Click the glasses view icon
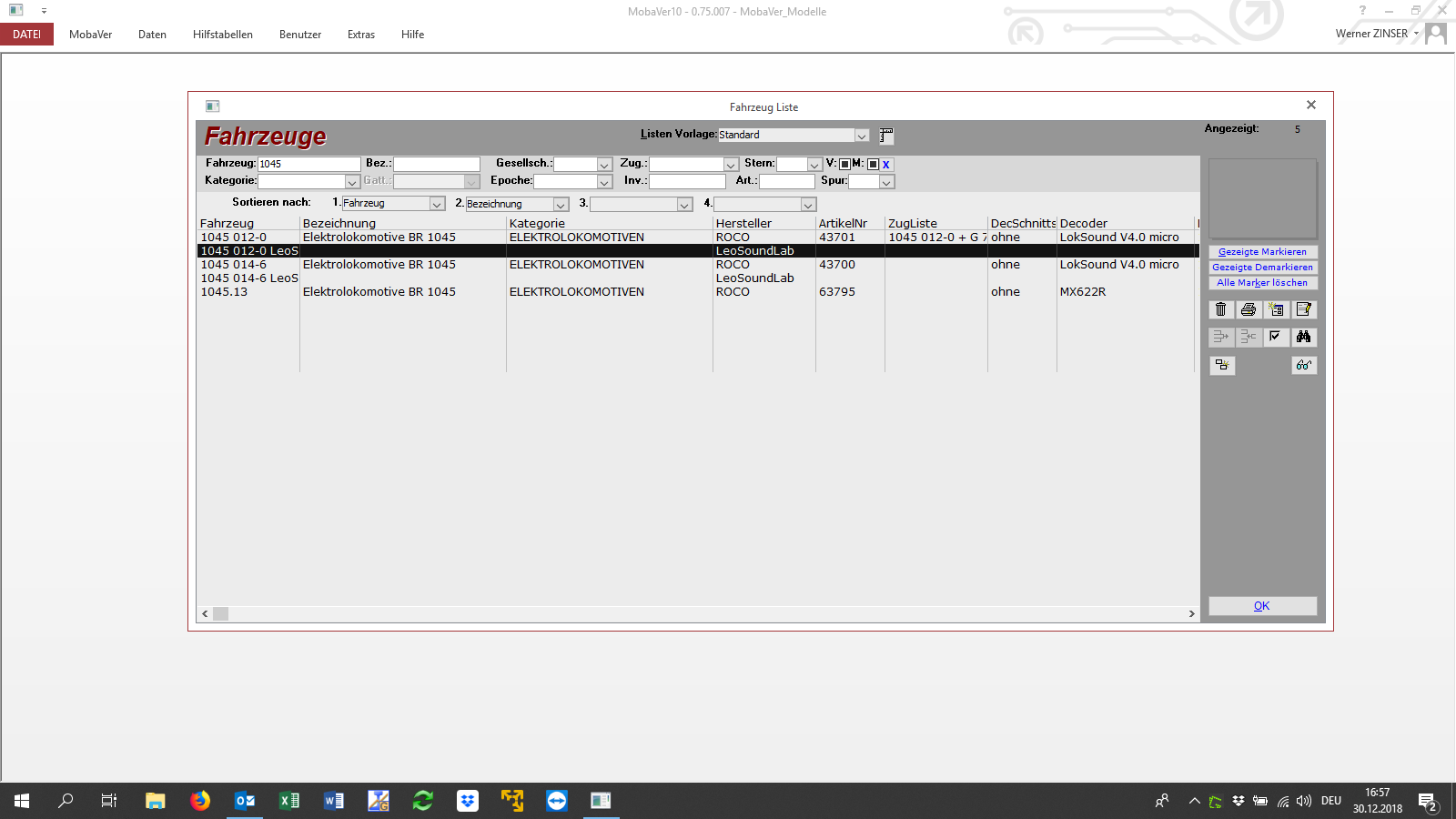 (1304, 365)
